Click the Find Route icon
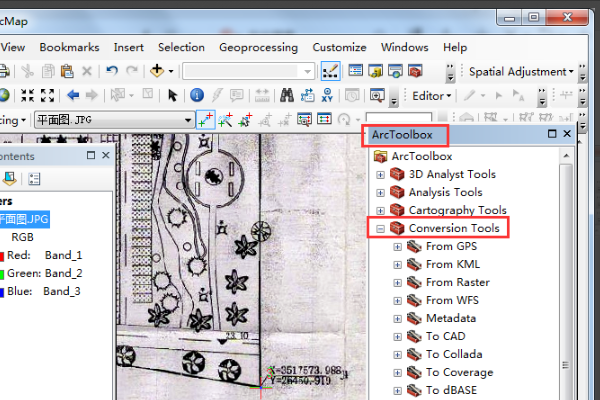The width and height of the screenshot is (600, 400). click(x=307, y=95)
